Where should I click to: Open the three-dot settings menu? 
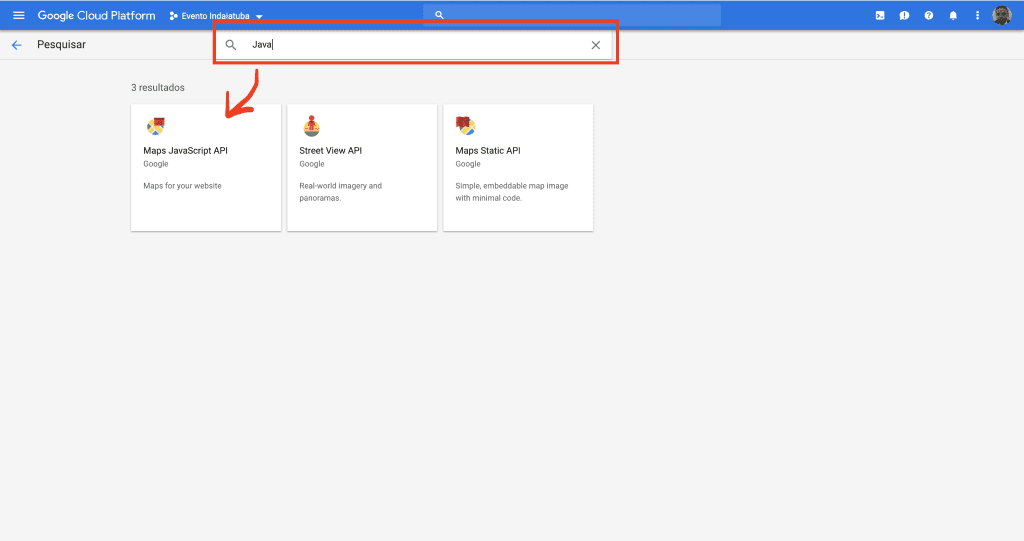pos(977,15)
